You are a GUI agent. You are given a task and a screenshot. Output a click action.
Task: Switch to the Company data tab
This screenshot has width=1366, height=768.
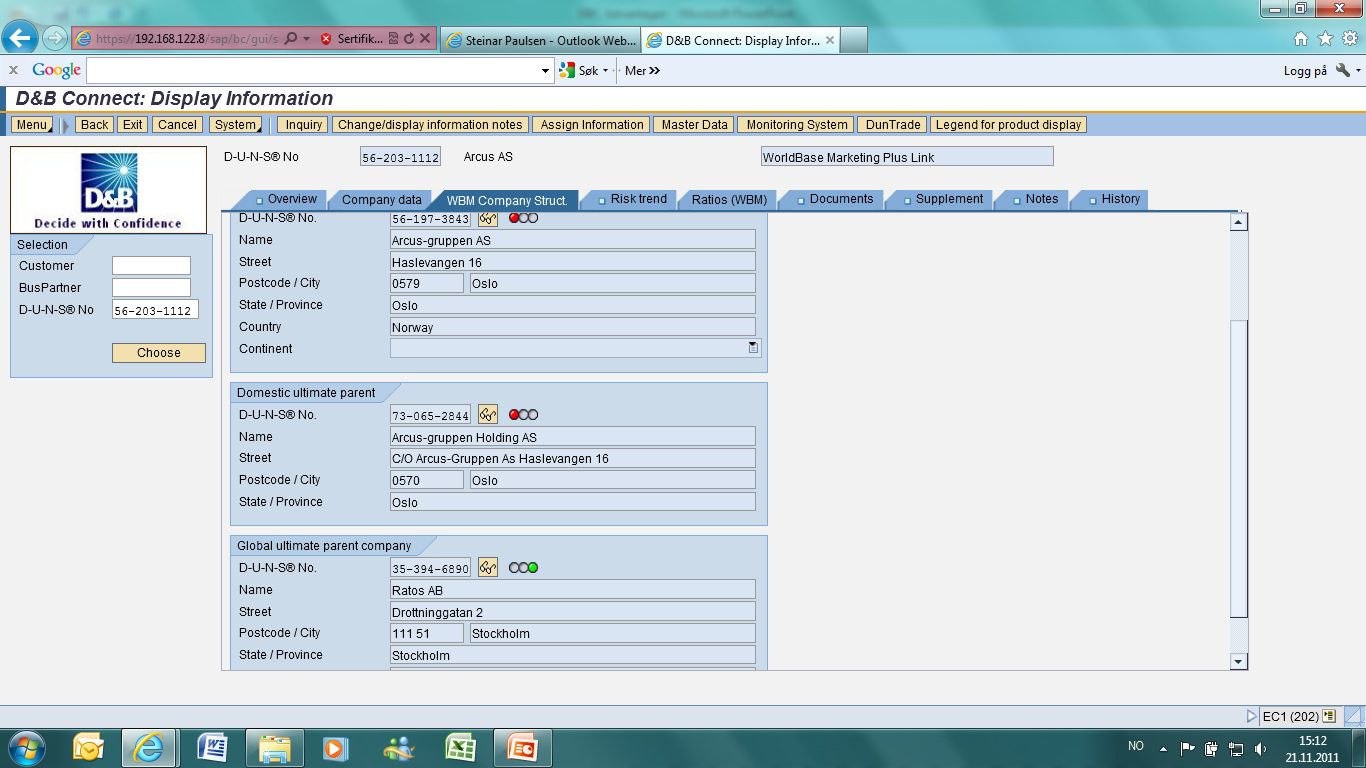tap(382, 200)
